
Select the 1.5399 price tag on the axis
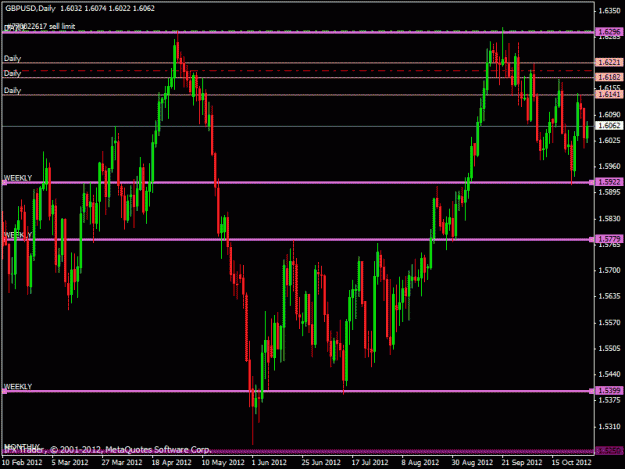[x=609, y=391]
